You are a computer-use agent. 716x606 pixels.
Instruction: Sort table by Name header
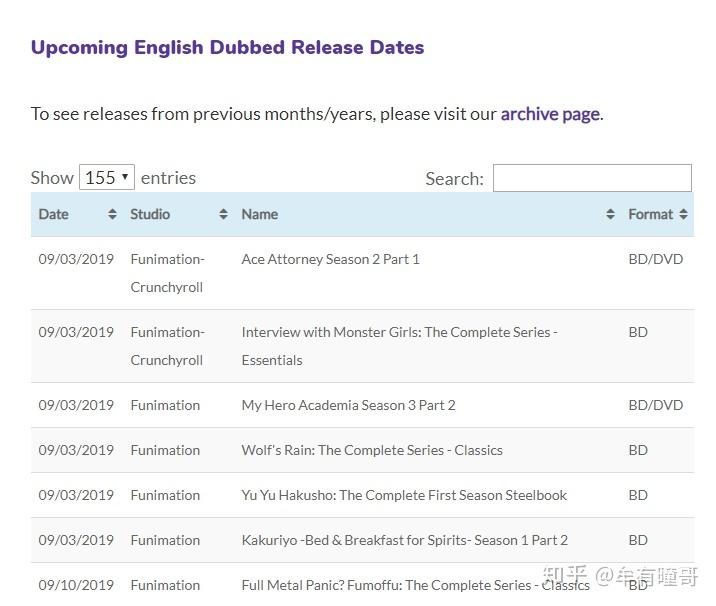tap(260, 214)
